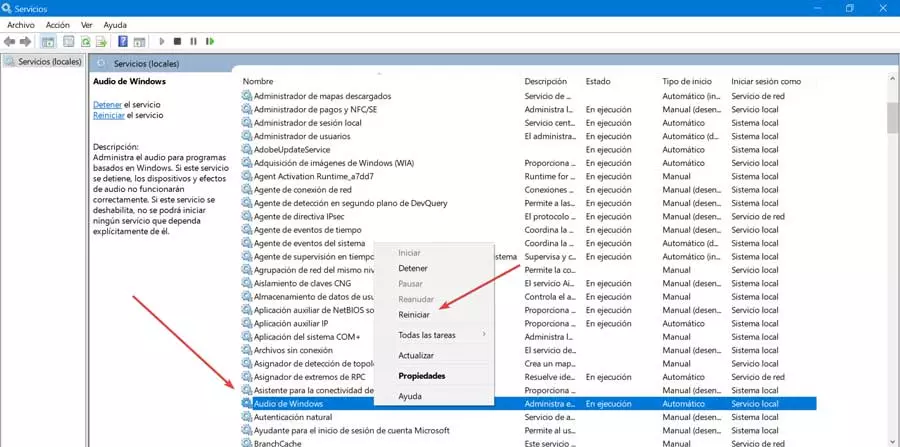Click the green Refresh toolbar icon

86,41
